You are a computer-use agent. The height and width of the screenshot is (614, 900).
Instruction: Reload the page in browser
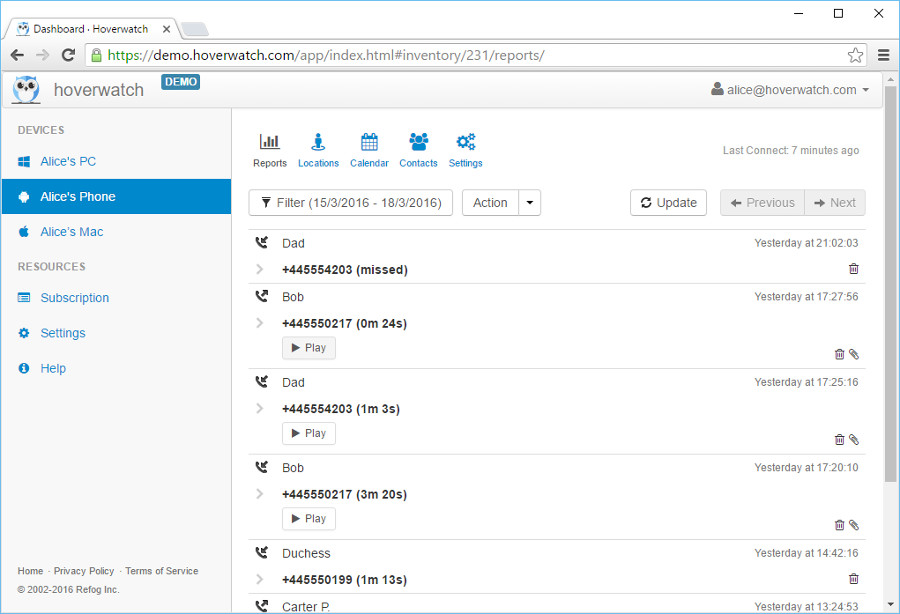click(68, 55)
